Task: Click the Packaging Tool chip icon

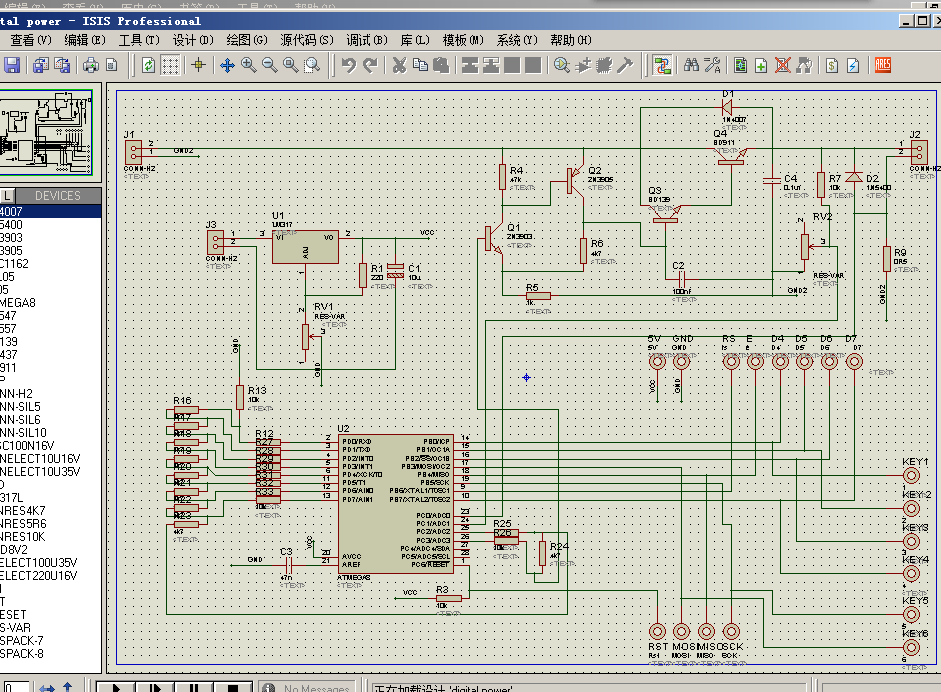Action: click(x=604, y=65)
